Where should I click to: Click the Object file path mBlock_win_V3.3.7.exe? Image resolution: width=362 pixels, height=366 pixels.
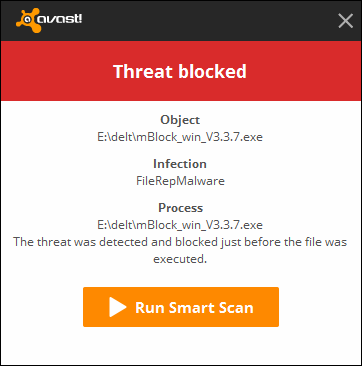(180, 137)
